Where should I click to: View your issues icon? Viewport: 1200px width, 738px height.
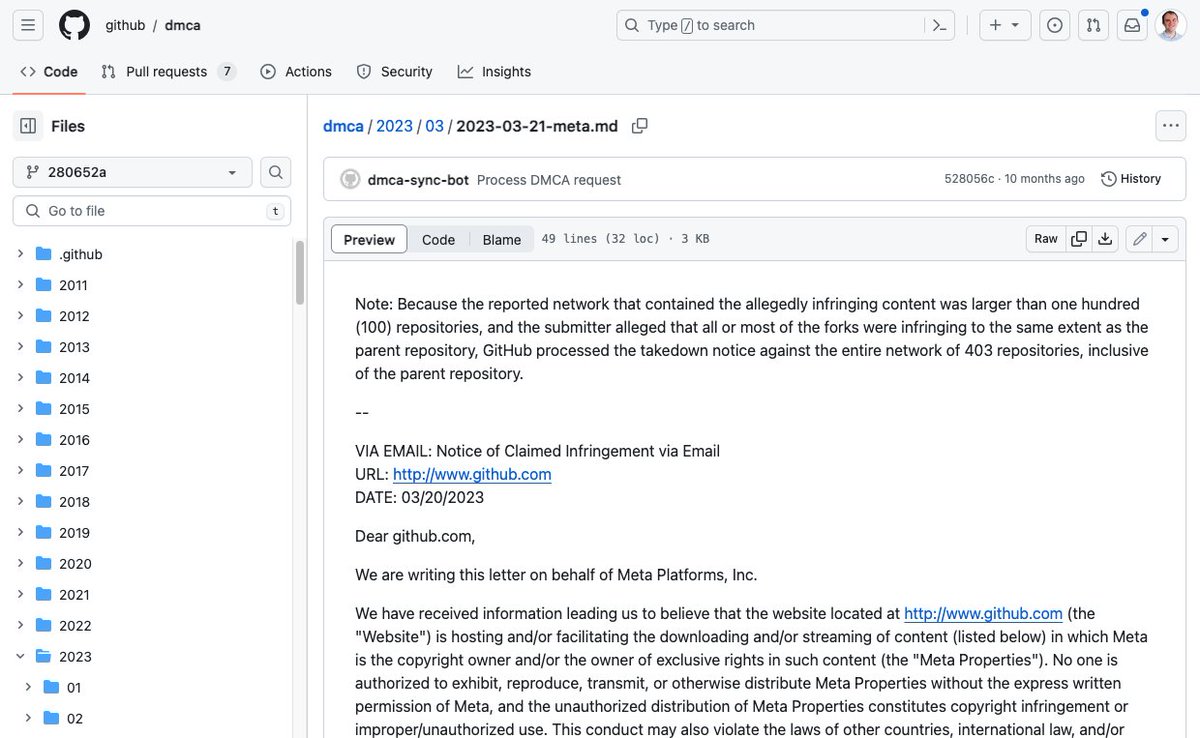(1054, 25)
